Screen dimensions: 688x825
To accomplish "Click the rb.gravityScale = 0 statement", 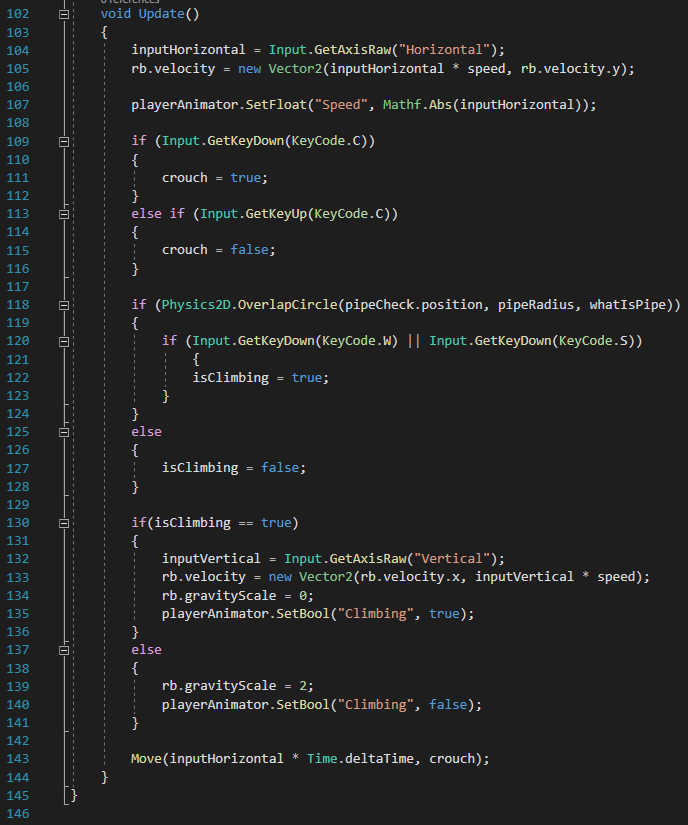I will (223, 595).
